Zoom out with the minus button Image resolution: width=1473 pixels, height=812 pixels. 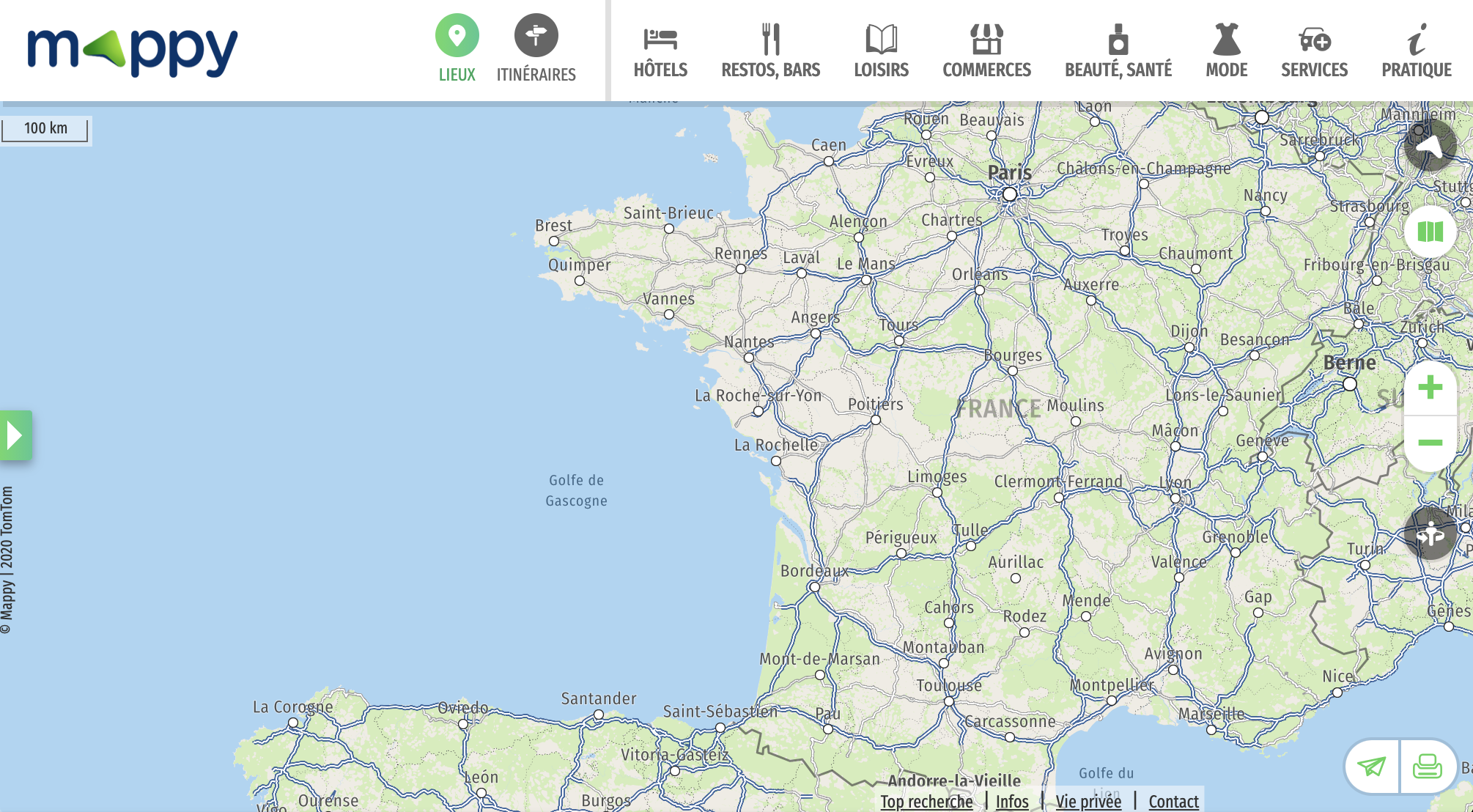coord(1430,443)
